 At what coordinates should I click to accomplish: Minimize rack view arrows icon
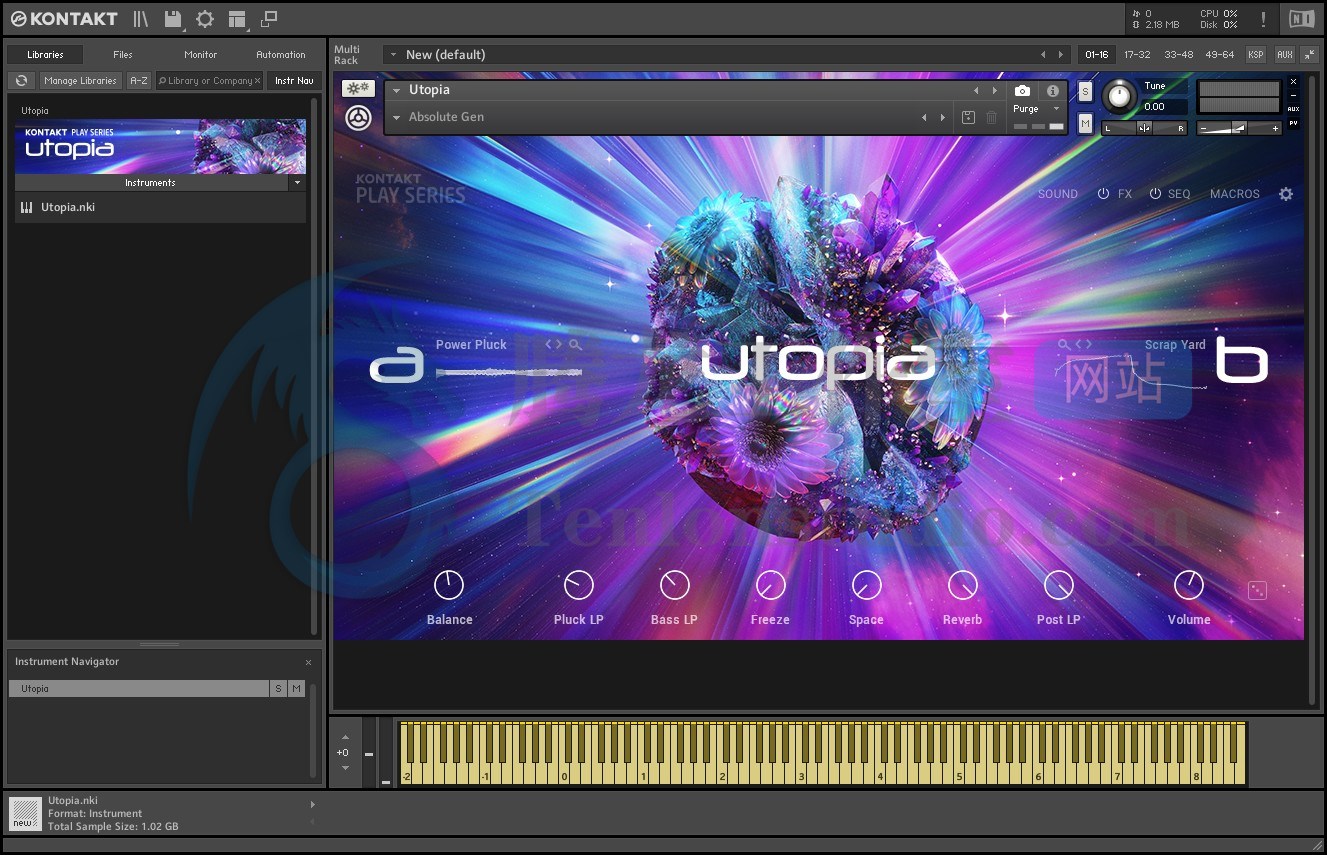[1310, 55]
